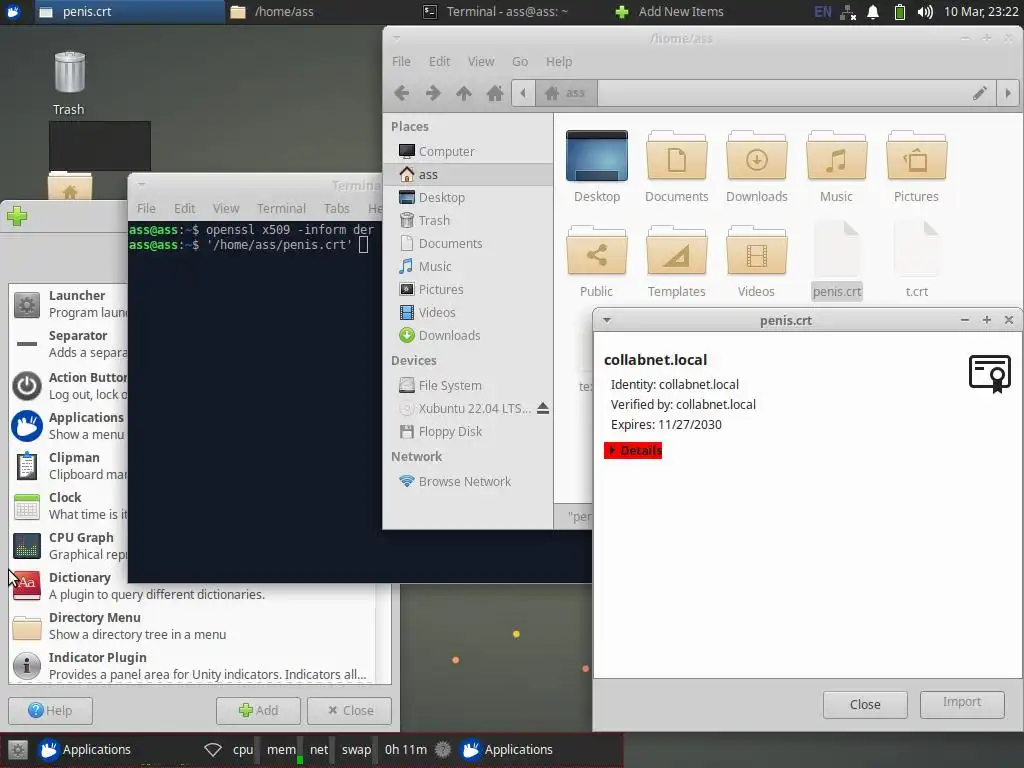This screenshot has height=768, width=1024.
Task: Click the Close button in the certificate viewer
Action: pos(865,705)
